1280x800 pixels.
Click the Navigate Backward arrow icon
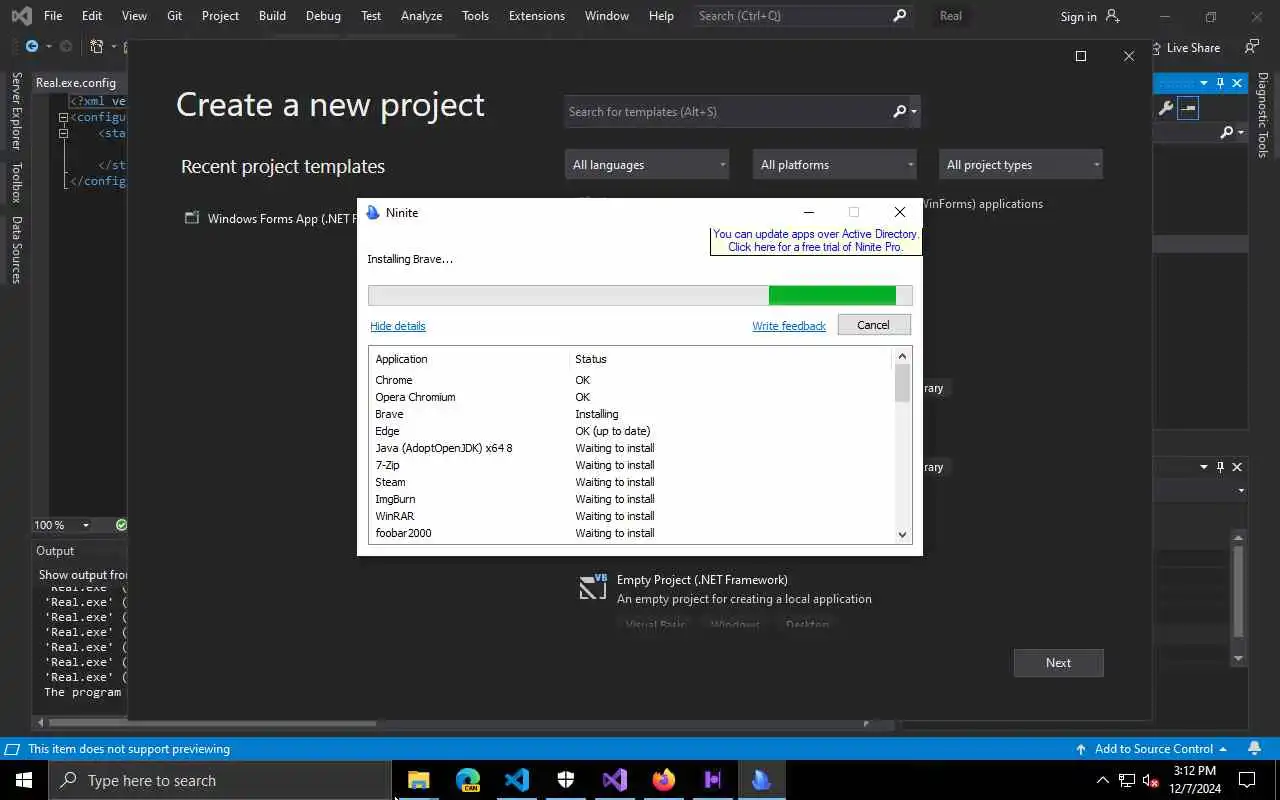coord(32,47)
